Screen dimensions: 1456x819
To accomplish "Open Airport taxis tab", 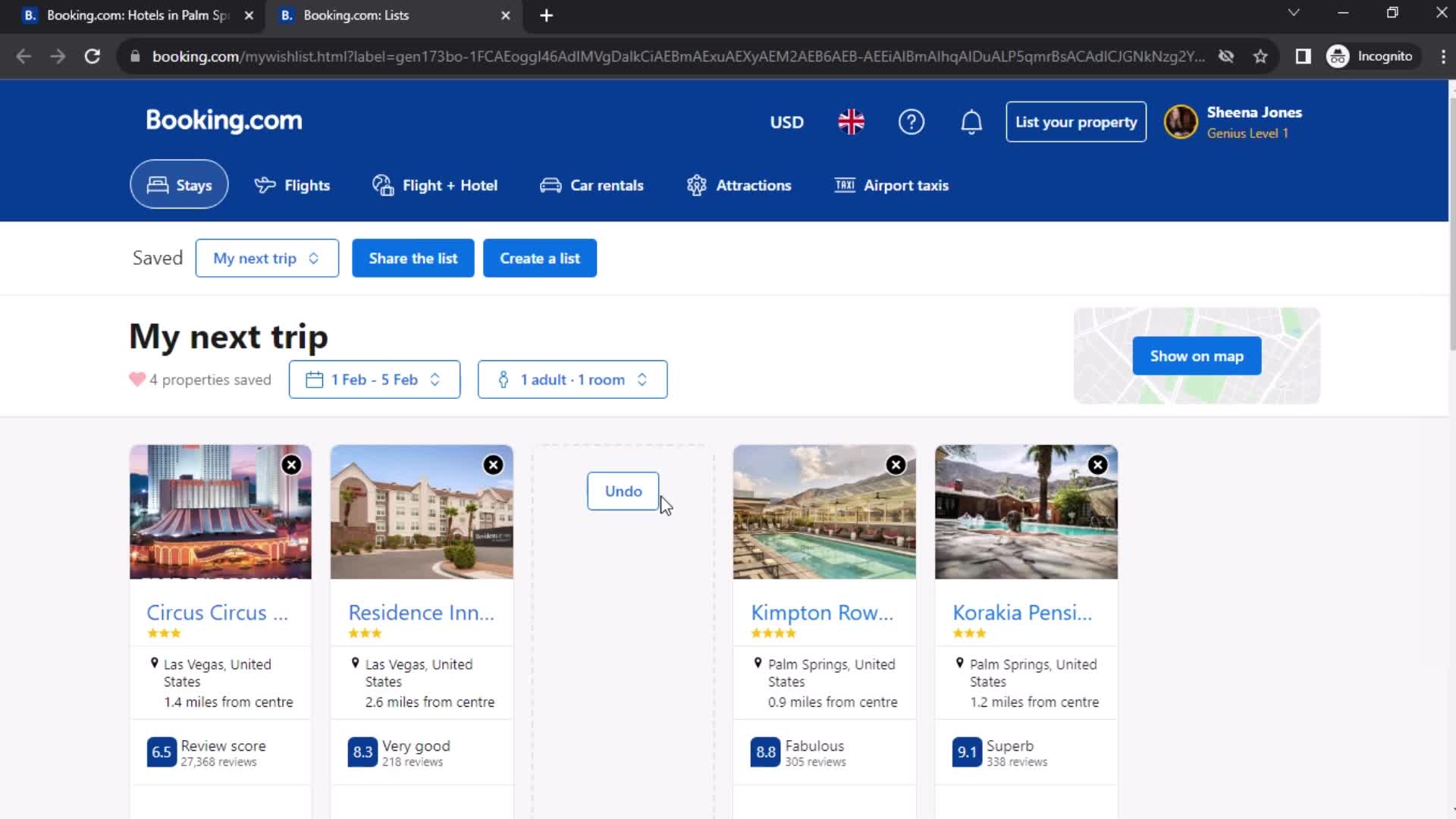I will 891,185.
